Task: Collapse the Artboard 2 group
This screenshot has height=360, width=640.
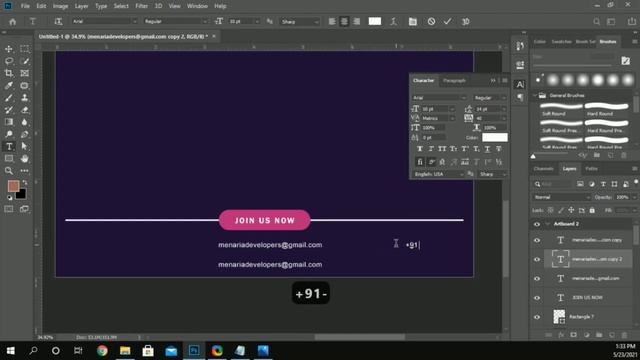Action: click(548, 224)
